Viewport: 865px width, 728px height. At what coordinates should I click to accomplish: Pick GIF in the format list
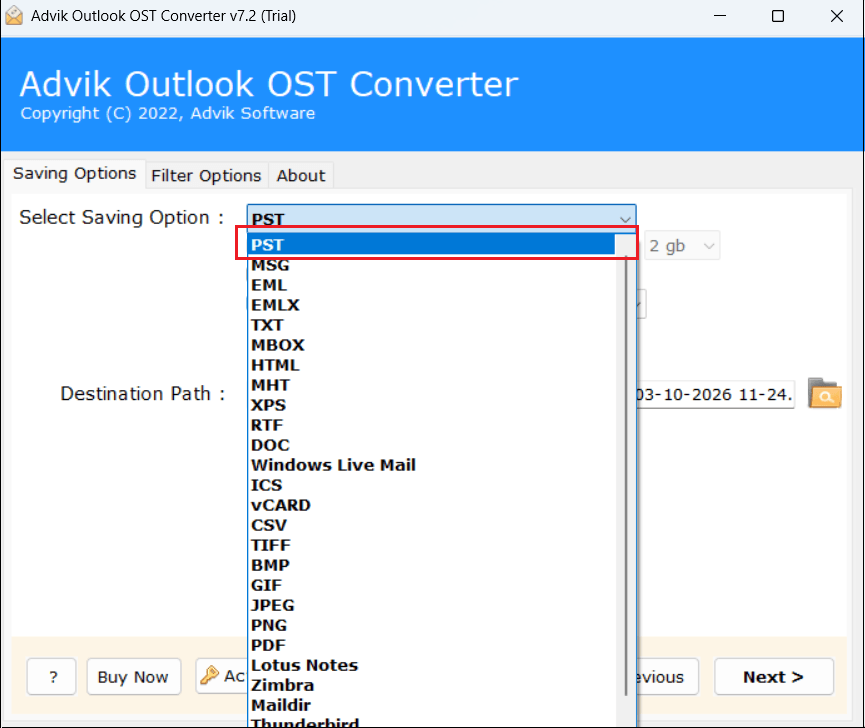coord(432,585)
